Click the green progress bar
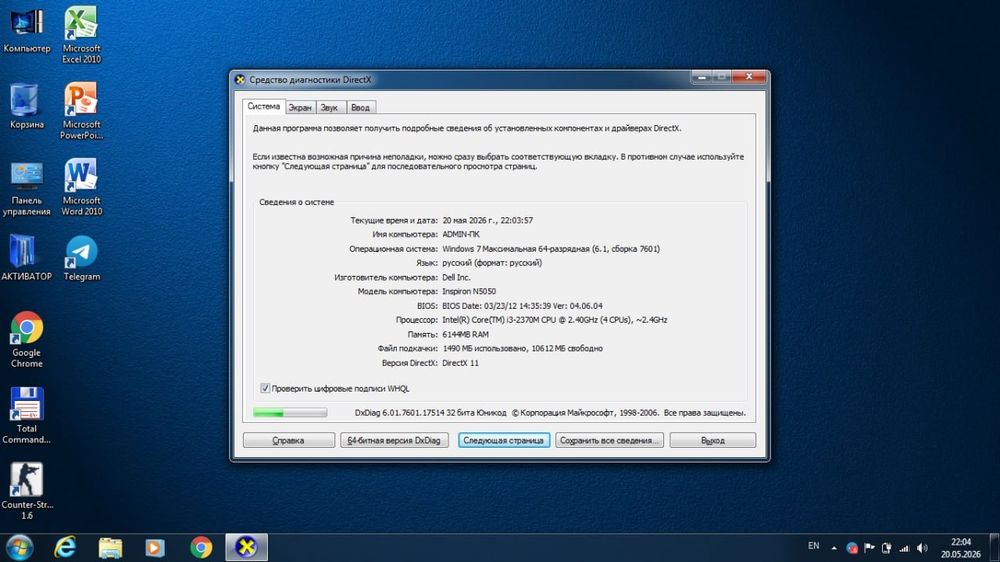 [x=290, y=413]
